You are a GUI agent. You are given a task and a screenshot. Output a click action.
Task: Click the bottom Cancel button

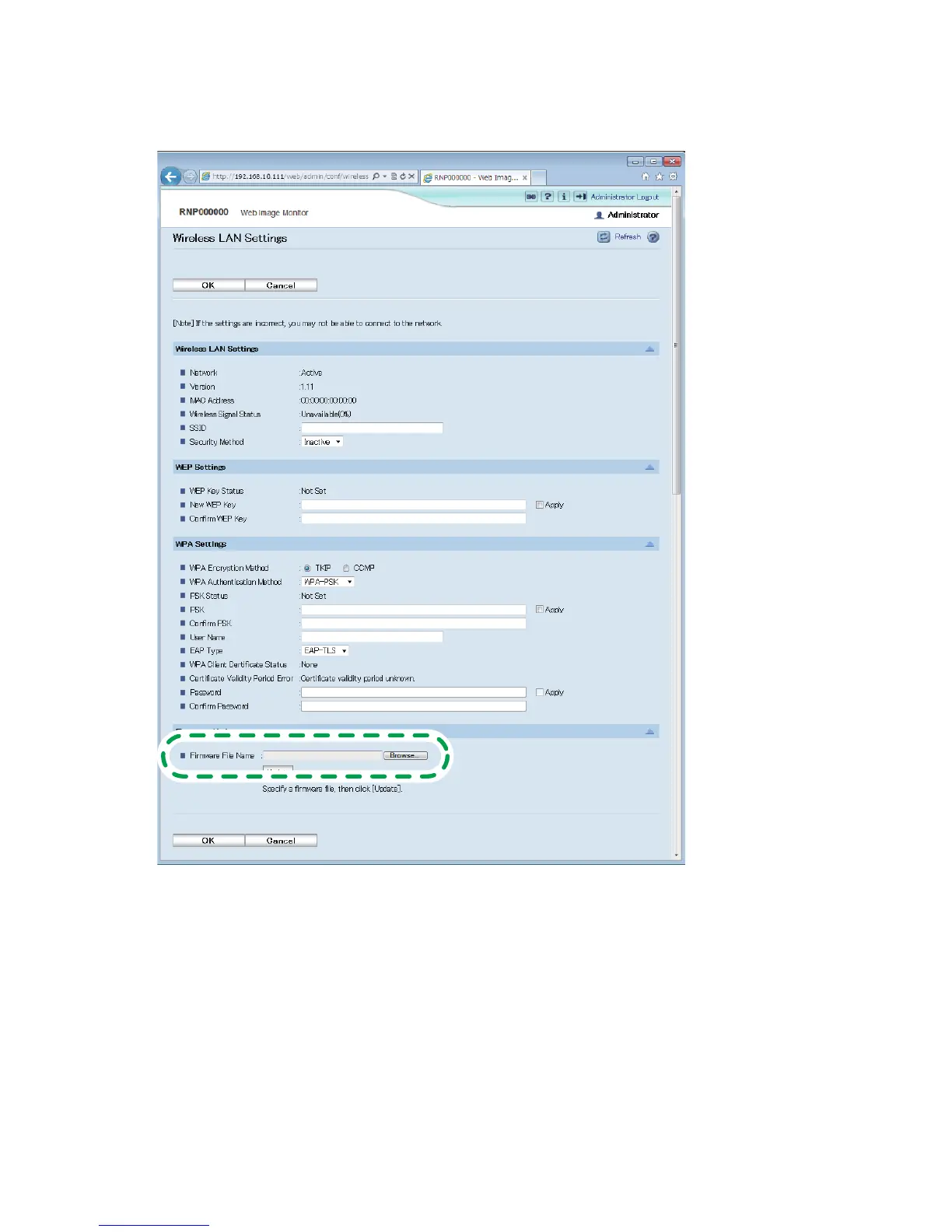281,841
